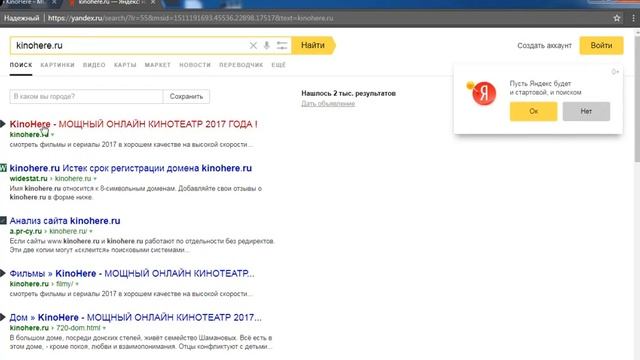The image size is (640, 360).
Task: Click '720-dom.html' path link
Action: (x=78, y=328)
